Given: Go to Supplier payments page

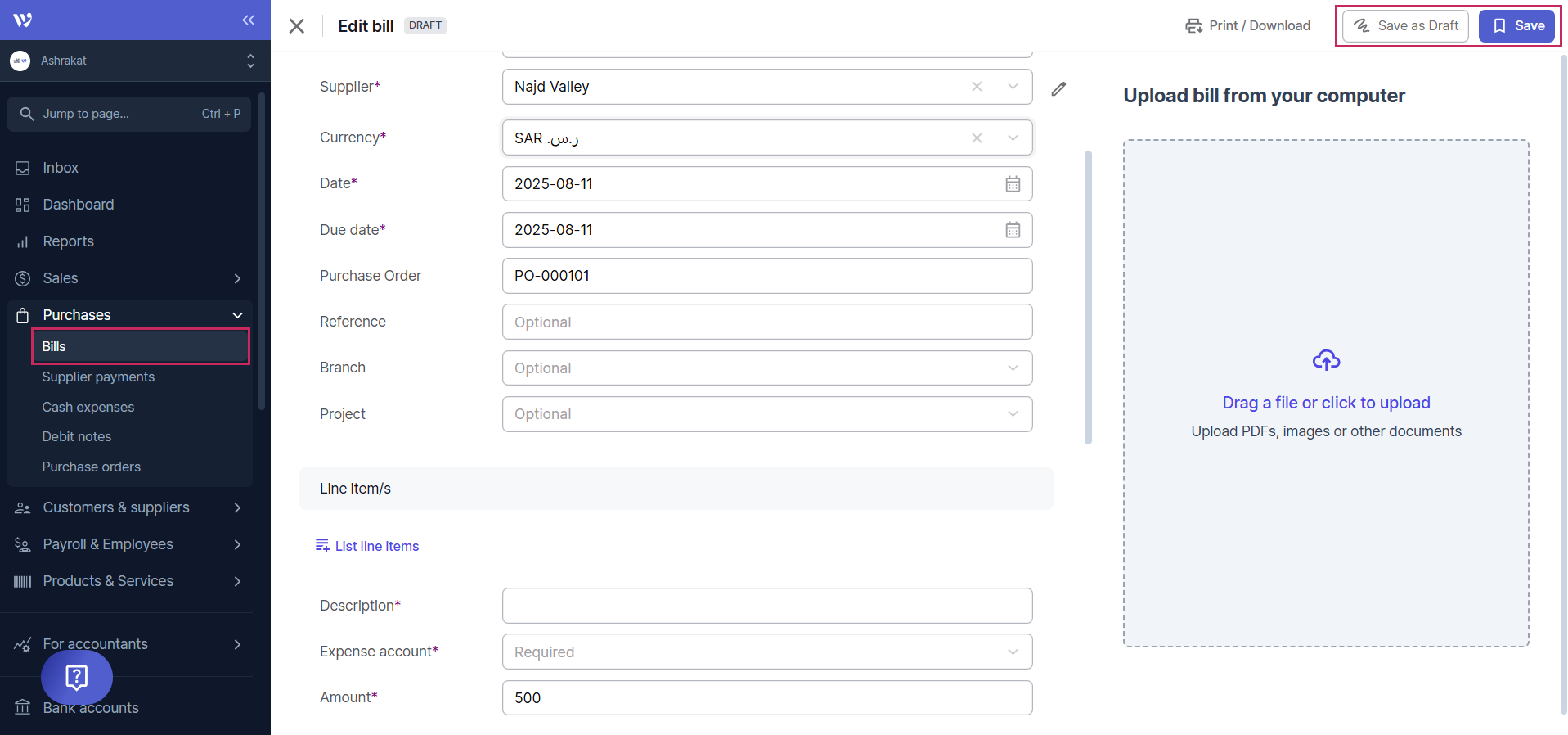Looking at the screenshot, I should [98, 377].
